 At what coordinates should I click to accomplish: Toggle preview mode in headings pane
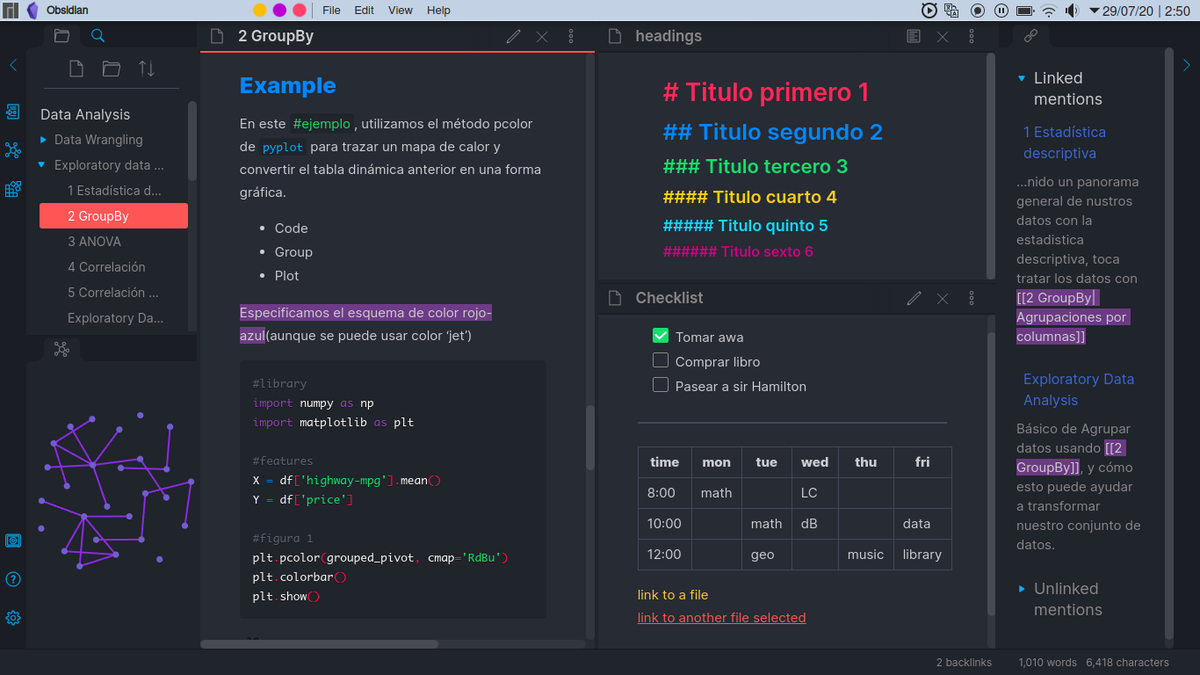pyautogui.click(x=913, y=36)
